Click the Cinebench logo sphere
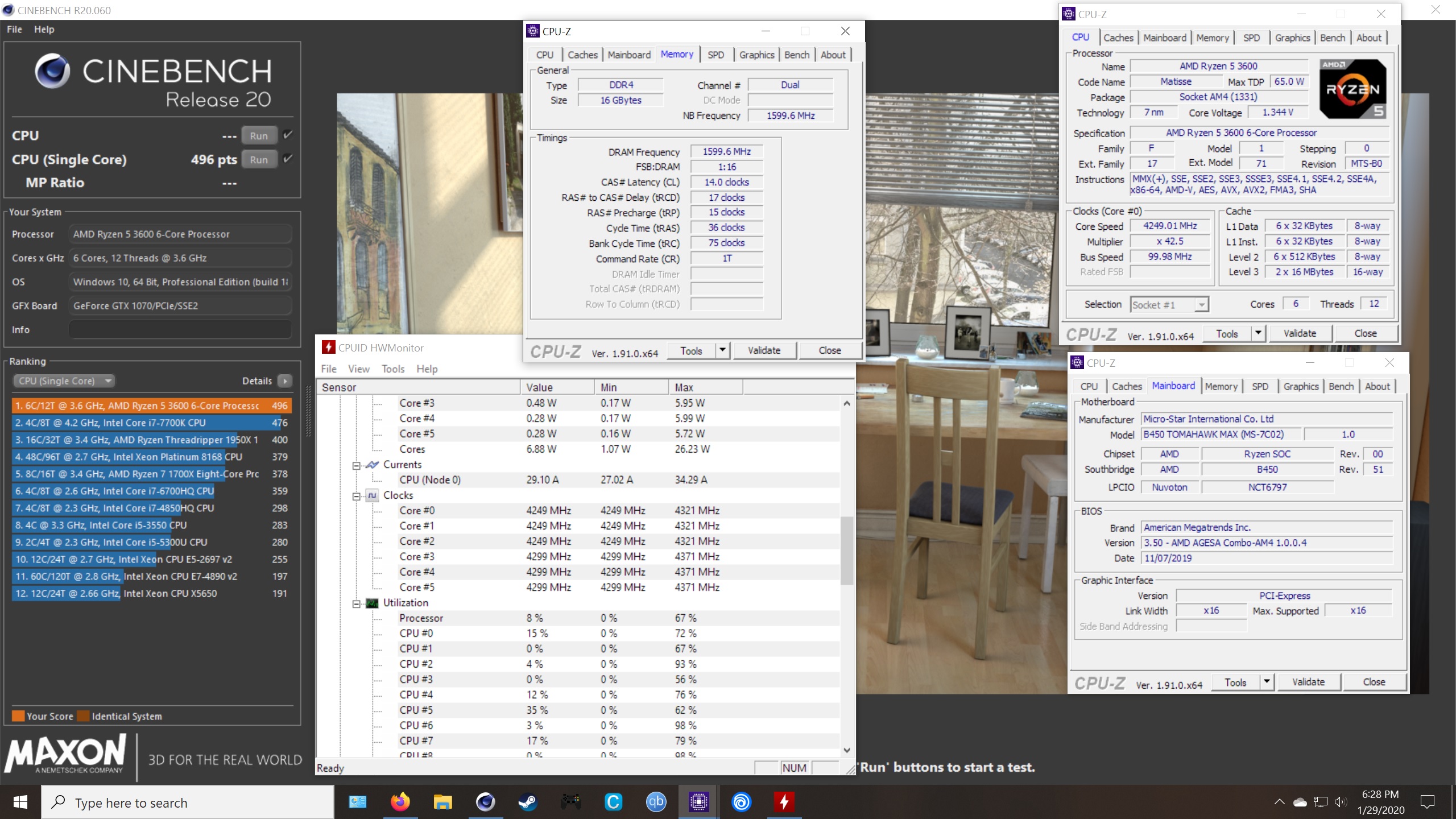Viewport: 1456px width, 819px height. coord(52,71)
